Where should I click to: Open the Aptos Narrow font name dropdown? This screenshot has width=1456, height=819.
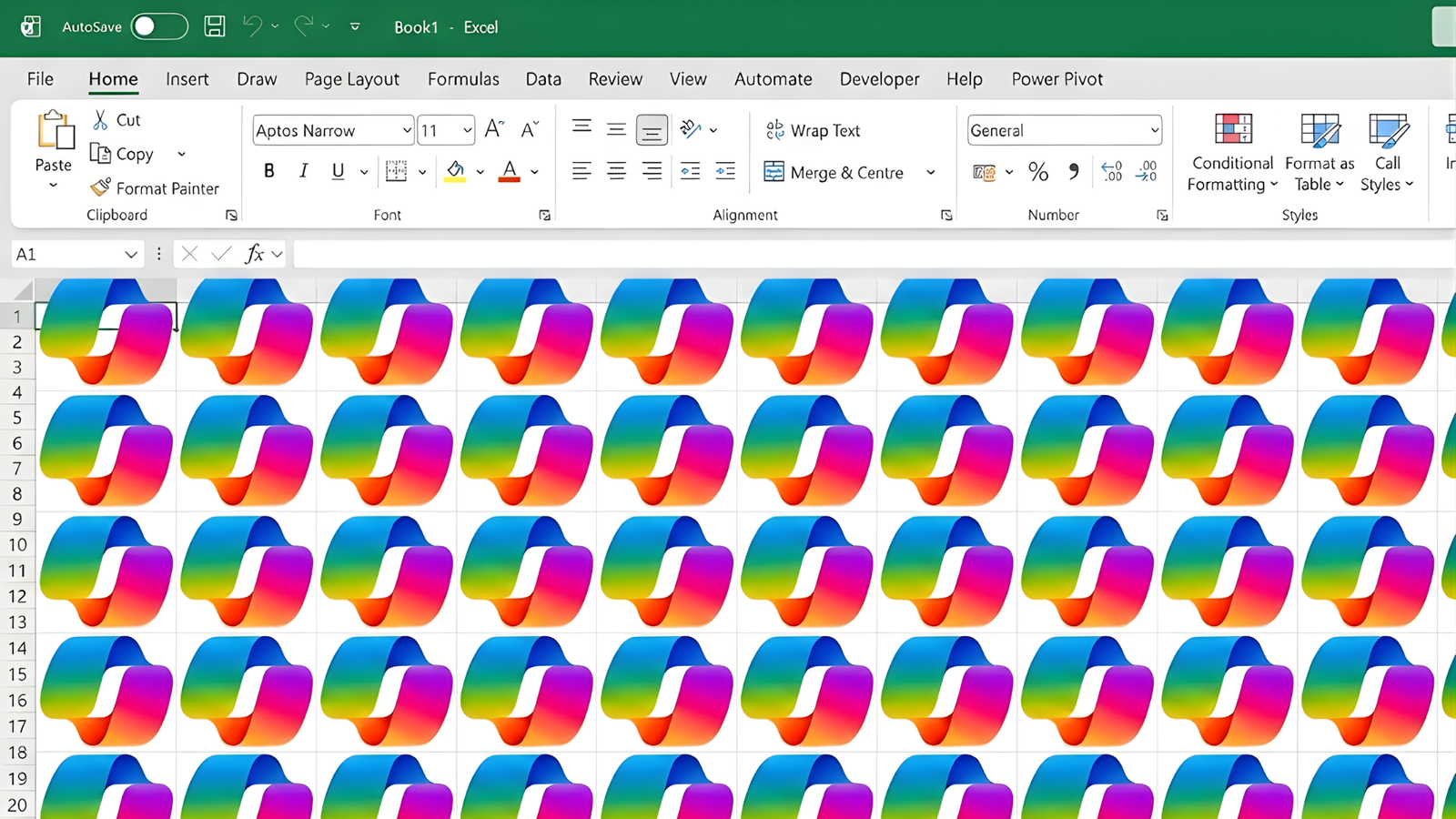406,130
